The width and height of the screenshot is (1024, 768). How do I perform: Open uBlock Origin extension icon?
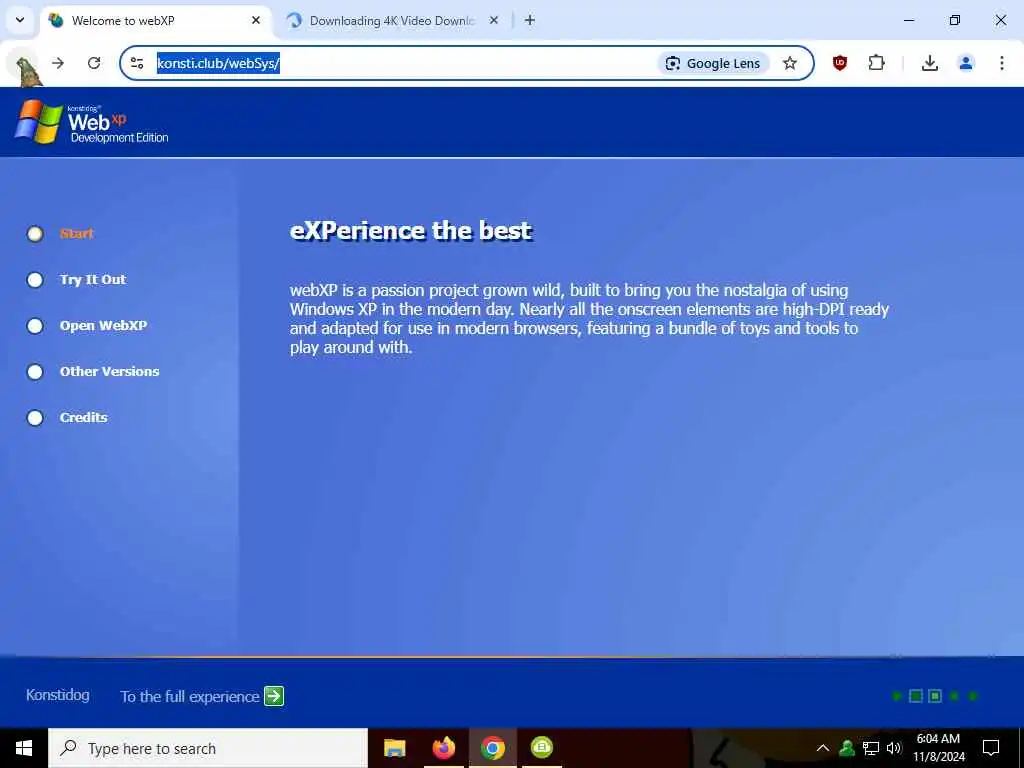click(x=840, y=63)
